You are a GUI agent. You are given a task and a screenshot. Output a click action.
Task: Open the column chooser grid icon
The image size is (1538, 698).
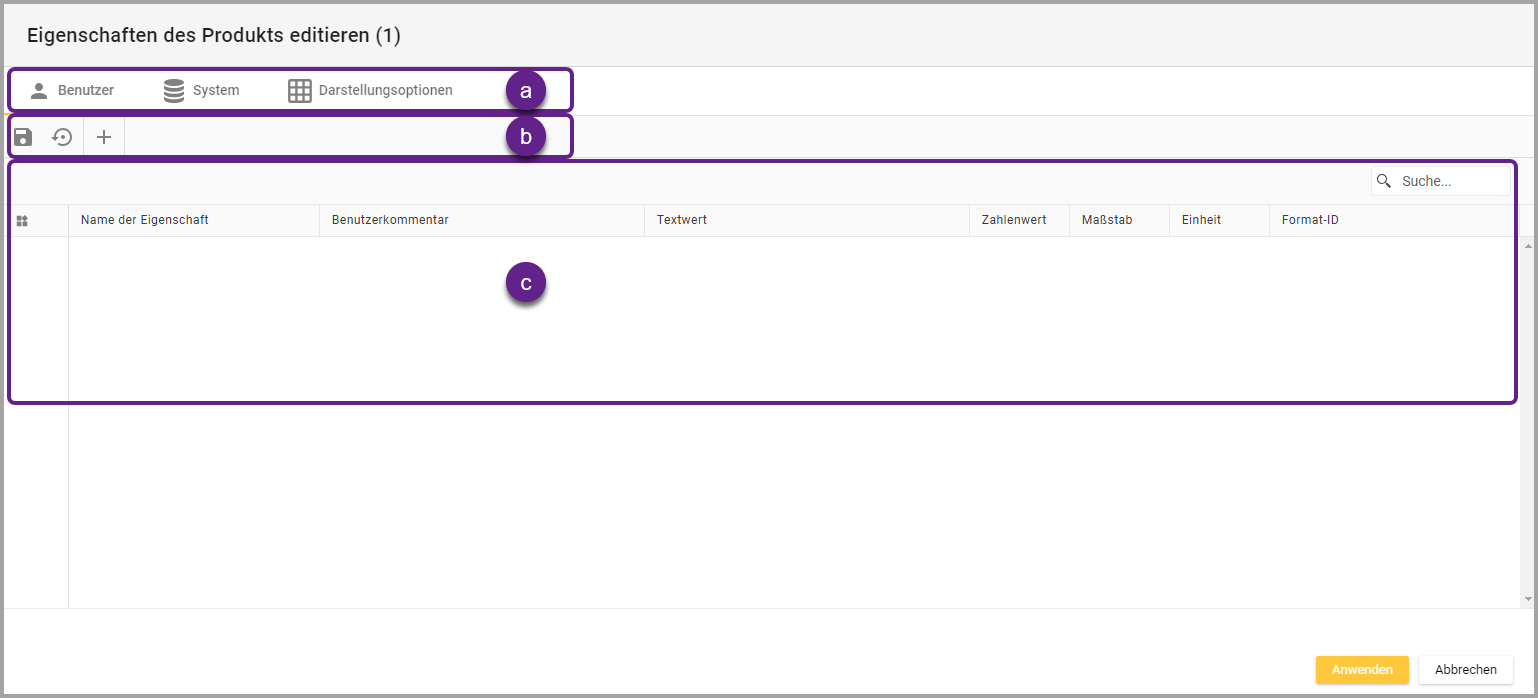[22, 221]
